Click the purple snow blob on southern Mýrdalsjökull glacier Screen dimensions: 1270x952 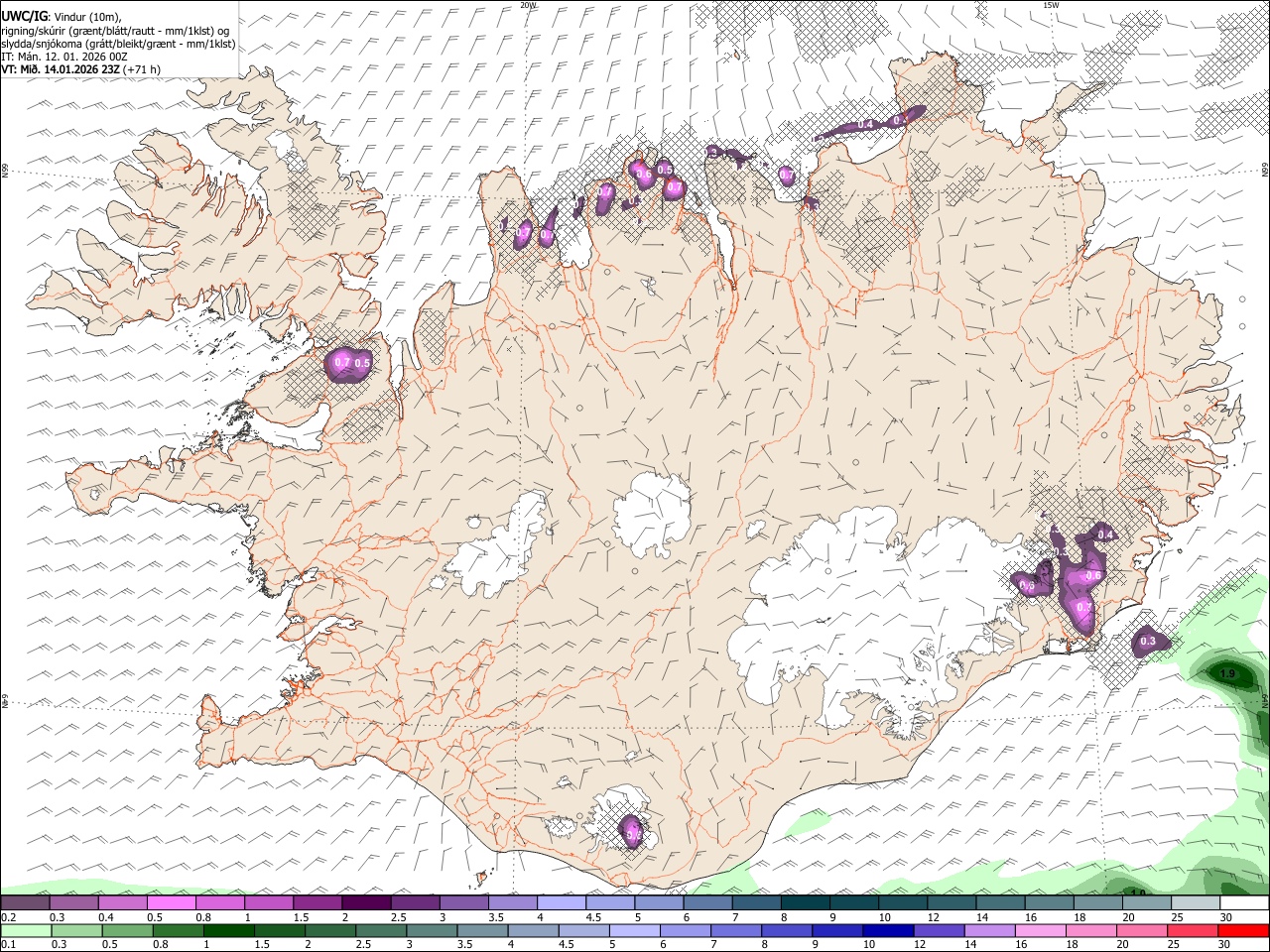click(631, 831)
